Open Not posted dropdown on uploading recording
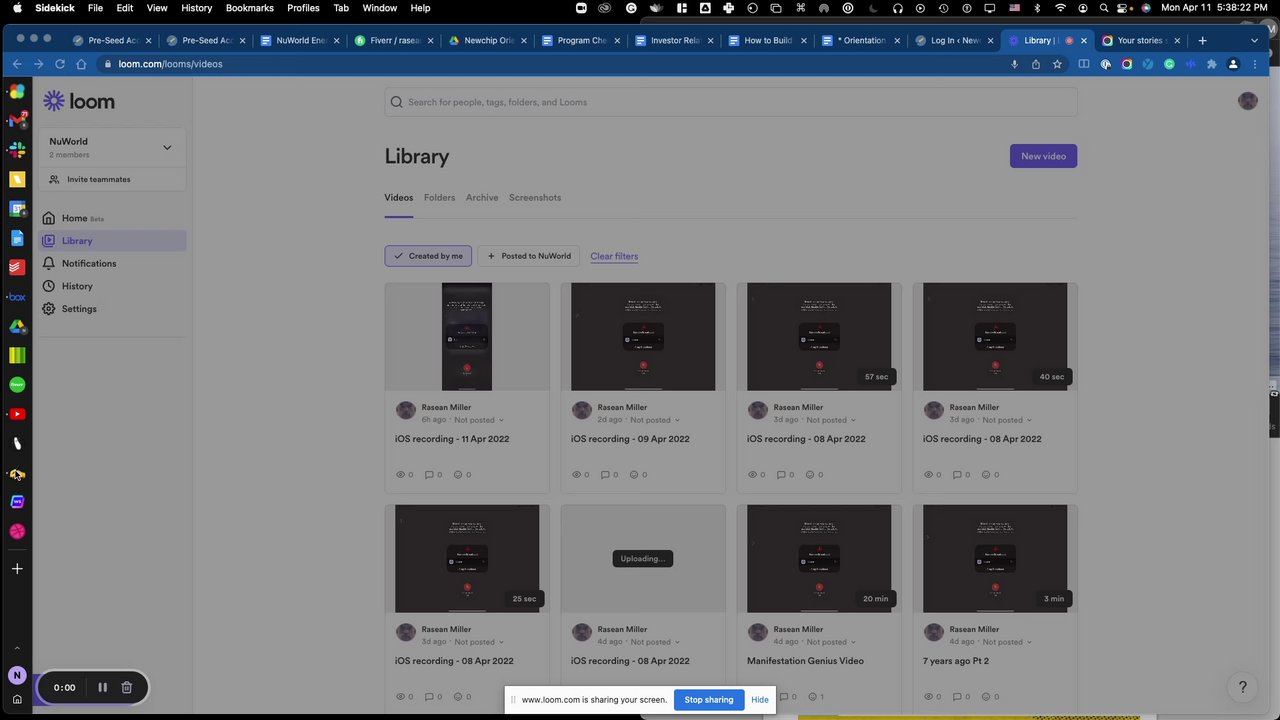This screenshot has width=1280, height=720. 654,642
